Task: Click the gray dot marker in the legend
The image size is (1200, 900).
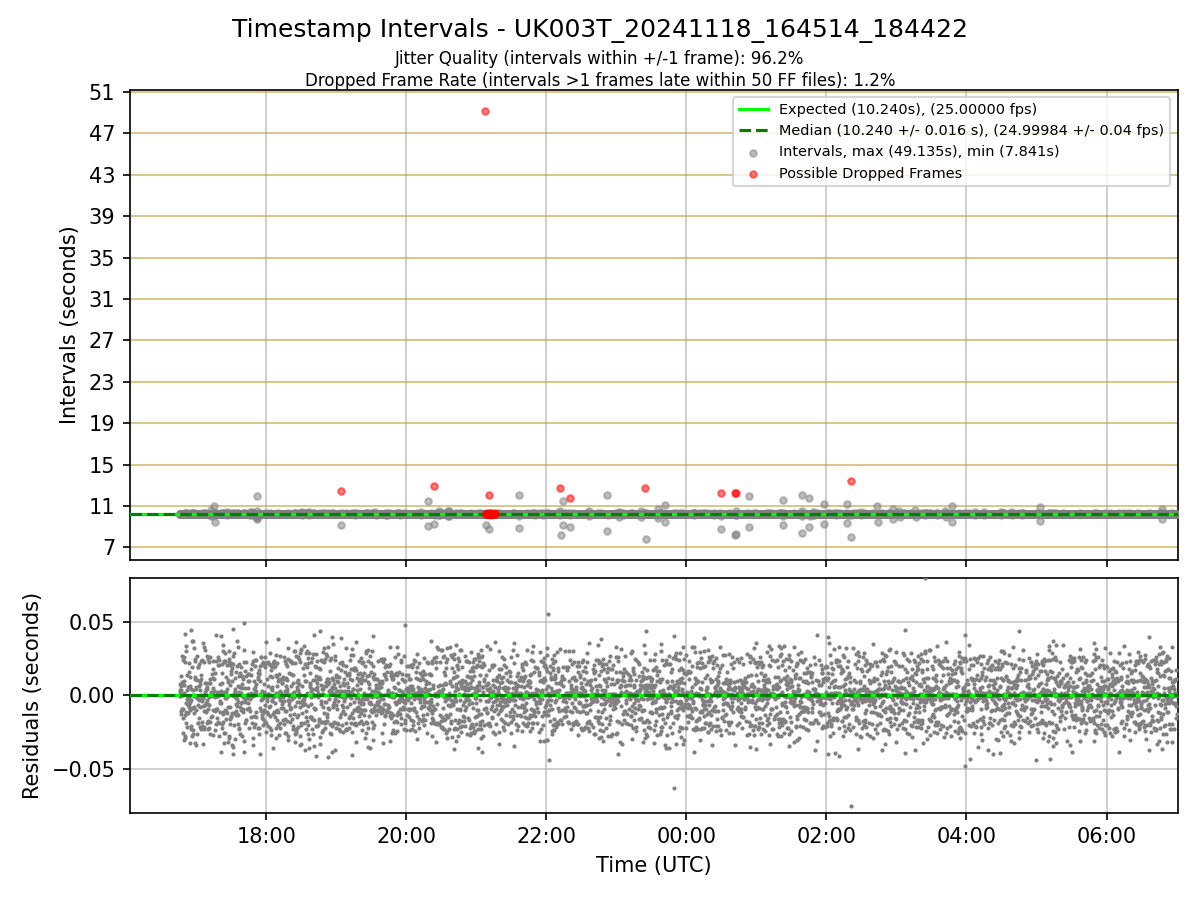Action: click(x=754, y=152)
